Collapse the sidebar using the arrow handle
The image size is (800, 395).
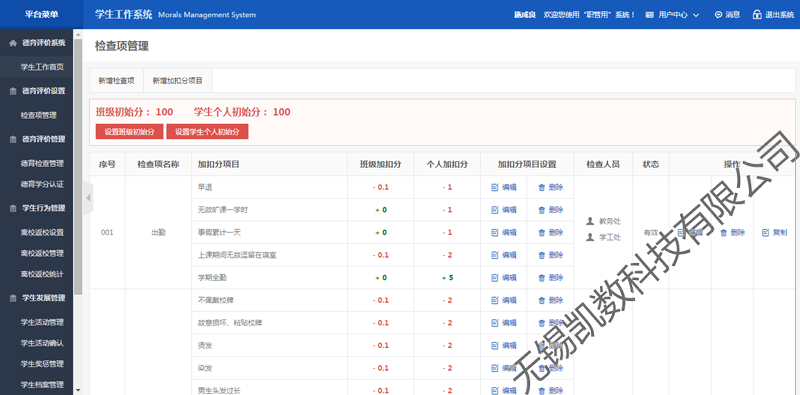(x=88, y=198)
